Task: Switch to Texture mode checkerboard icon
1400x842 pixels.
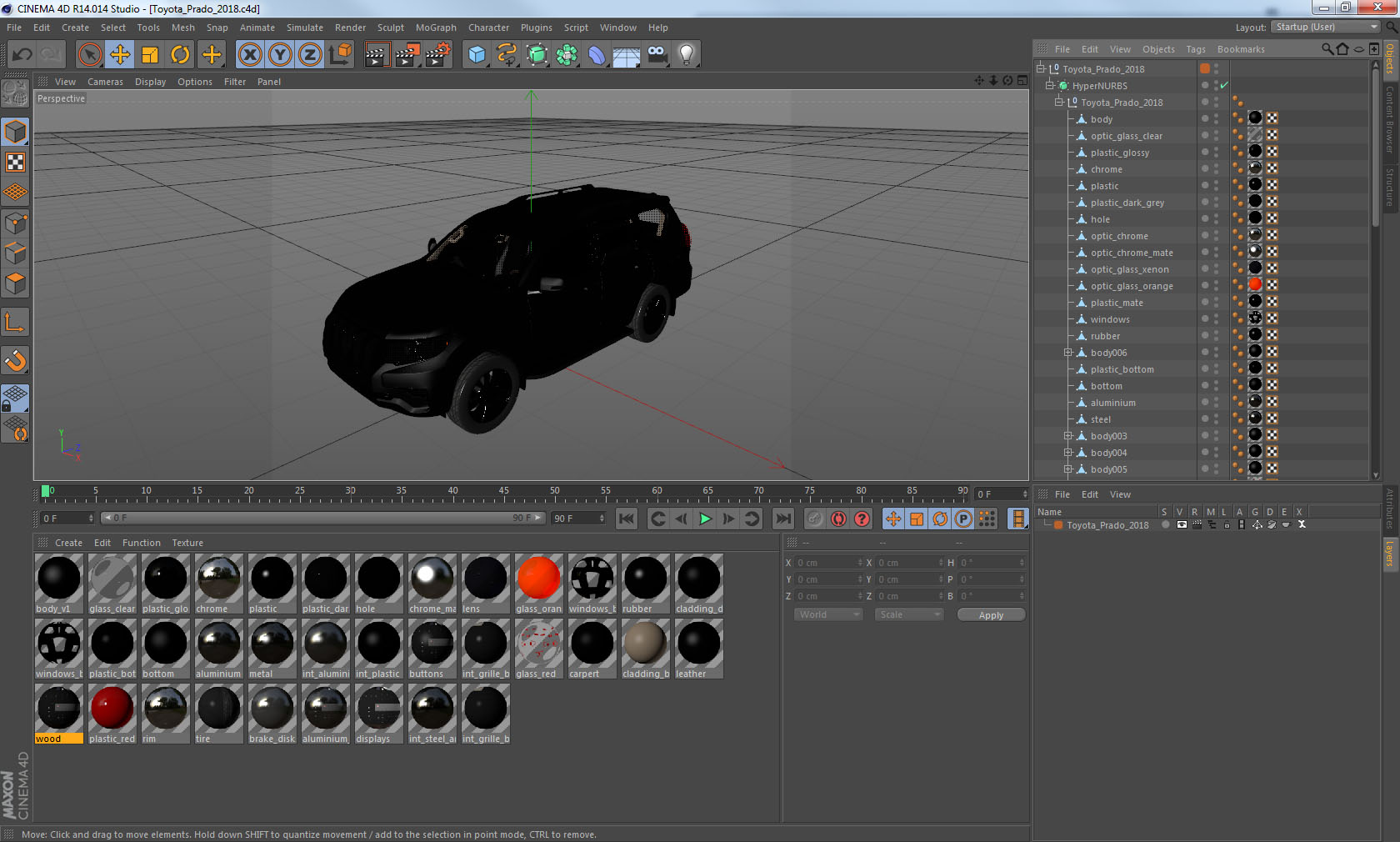Action: point(15,162)
